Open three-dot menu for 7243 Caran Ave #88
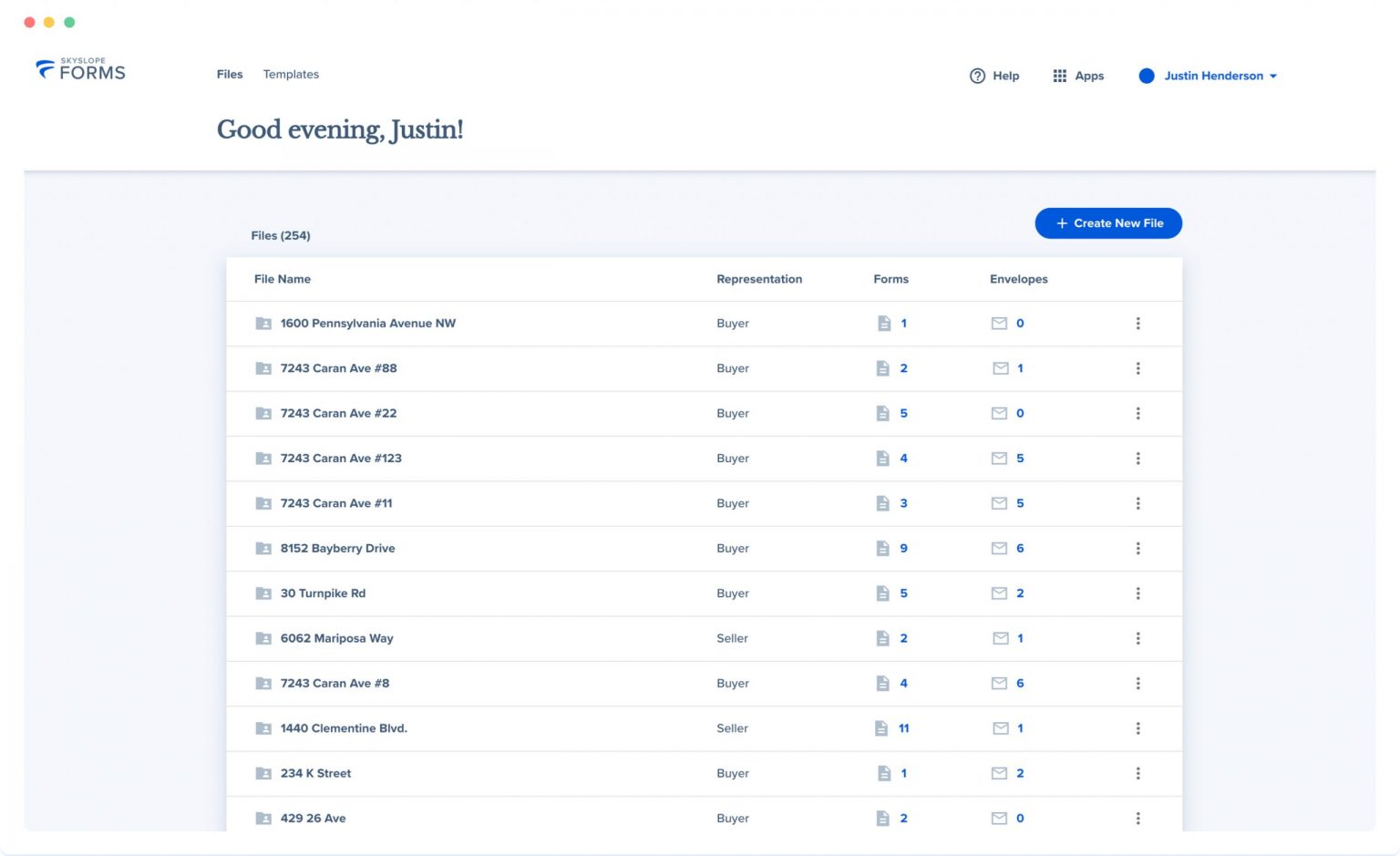The image size is (1400, 856). click(x=1137, y=368)
